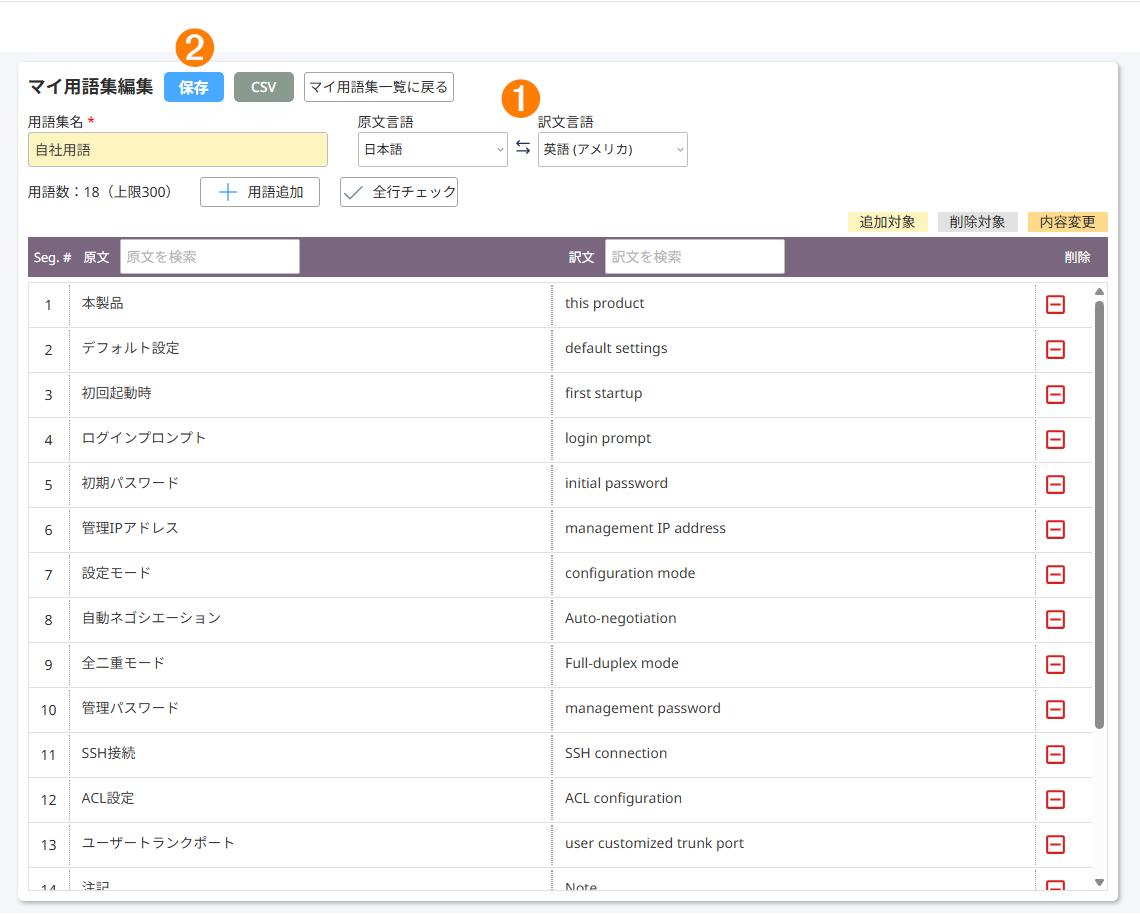Click the 訳文を検索 search box

695,257
